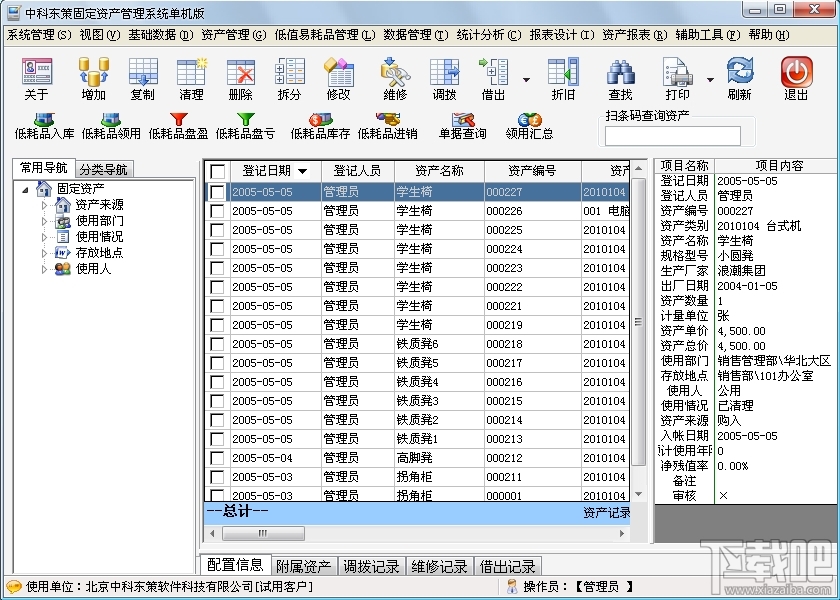Open the 统计分析(C) menu
Image resolution: width=840 pixels, height=600 pixels.
[489, 35]
